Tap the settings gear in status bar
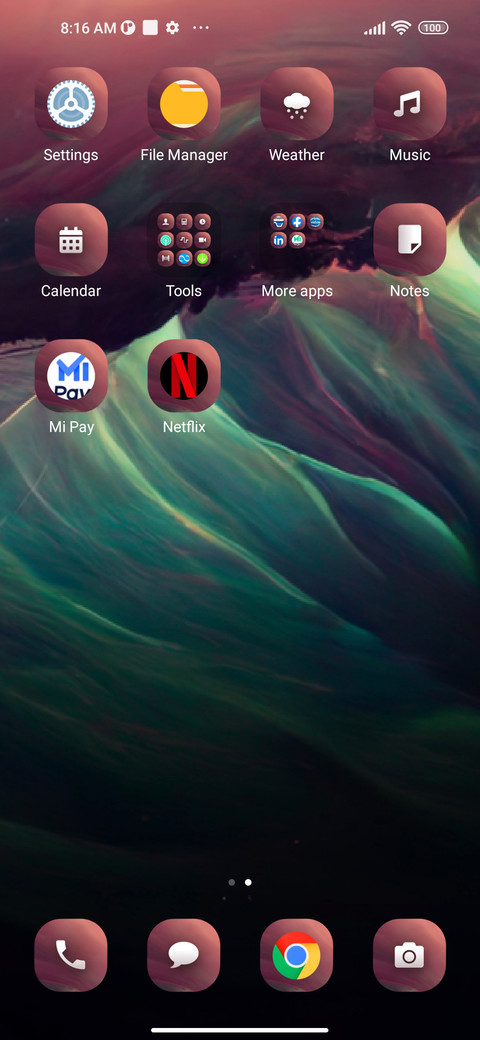 (172, 28)
